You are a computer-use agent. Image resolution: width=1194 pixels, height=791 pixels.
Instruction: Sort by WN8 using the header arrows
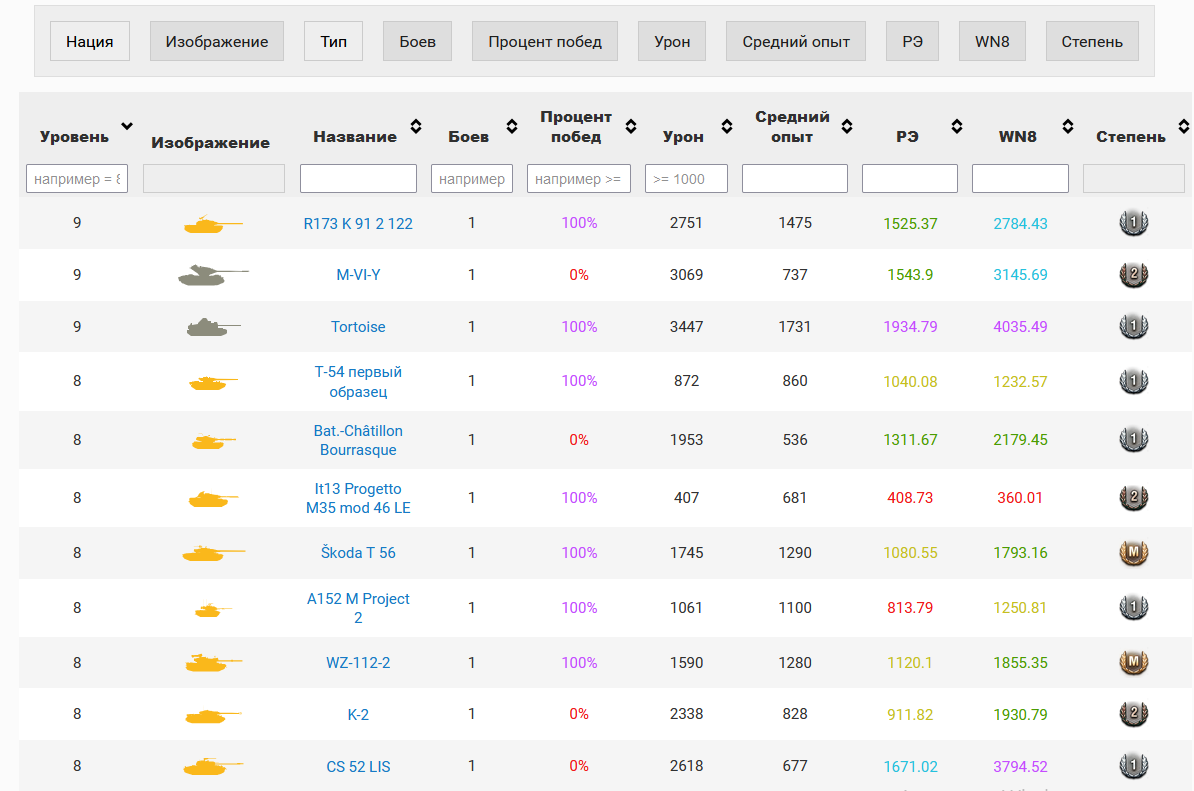click(1068, 126)
